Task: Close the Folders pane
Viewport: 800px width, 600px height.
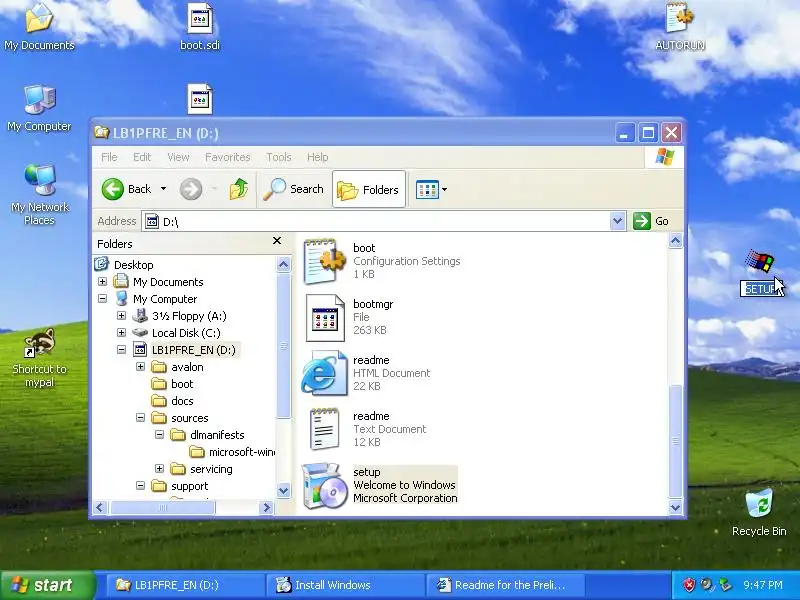Action: 277,240
